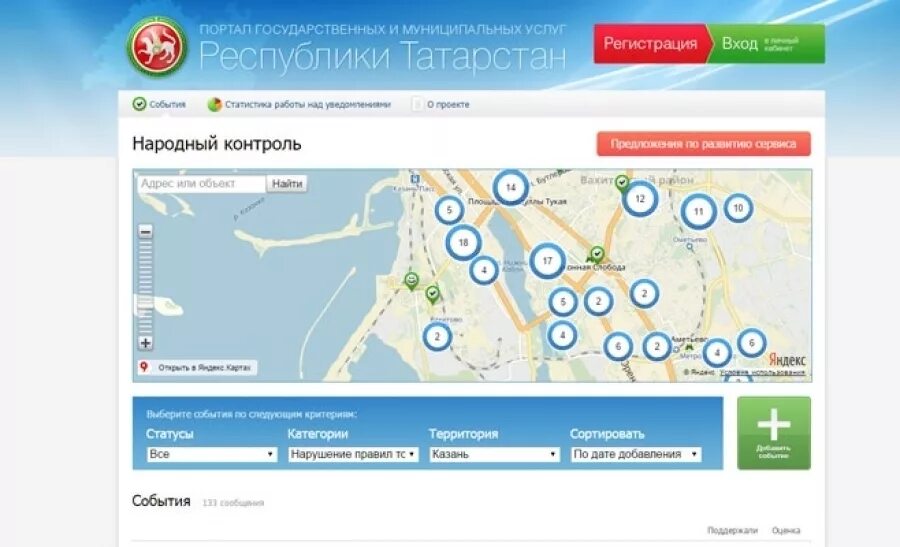Open the Территория dropdown set to Казань
900x547 pixels.
point(494,454)
